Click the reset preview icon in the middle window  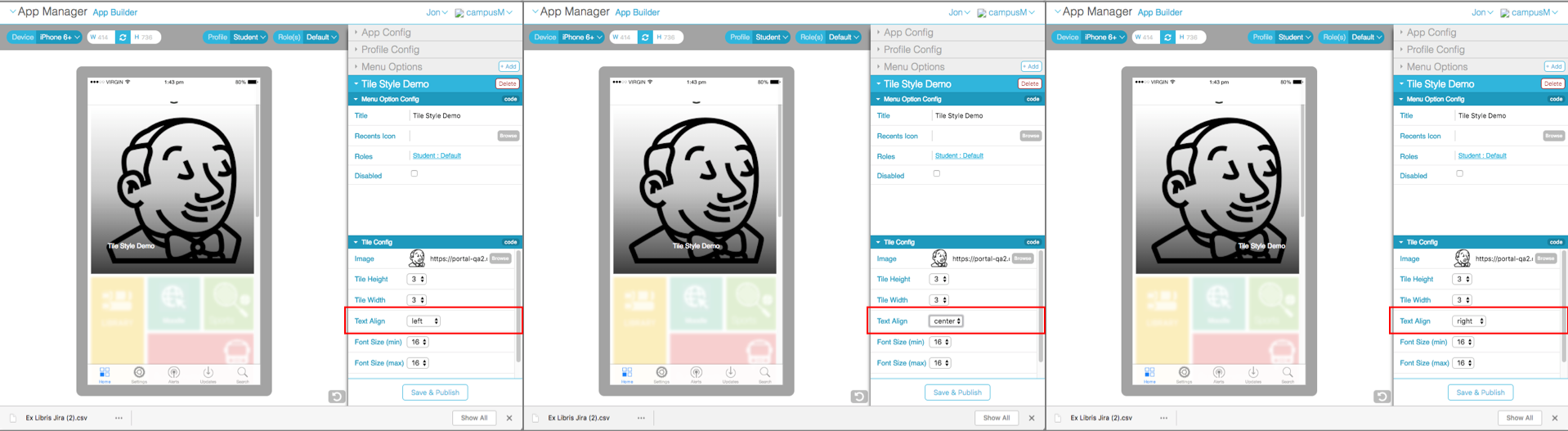pos(858,397)
